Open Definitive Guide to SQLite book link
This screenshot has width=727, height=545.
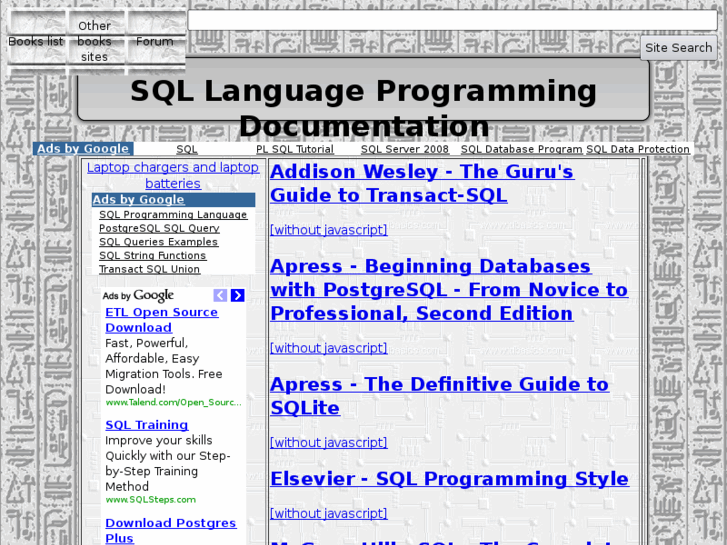click(439, 396)
